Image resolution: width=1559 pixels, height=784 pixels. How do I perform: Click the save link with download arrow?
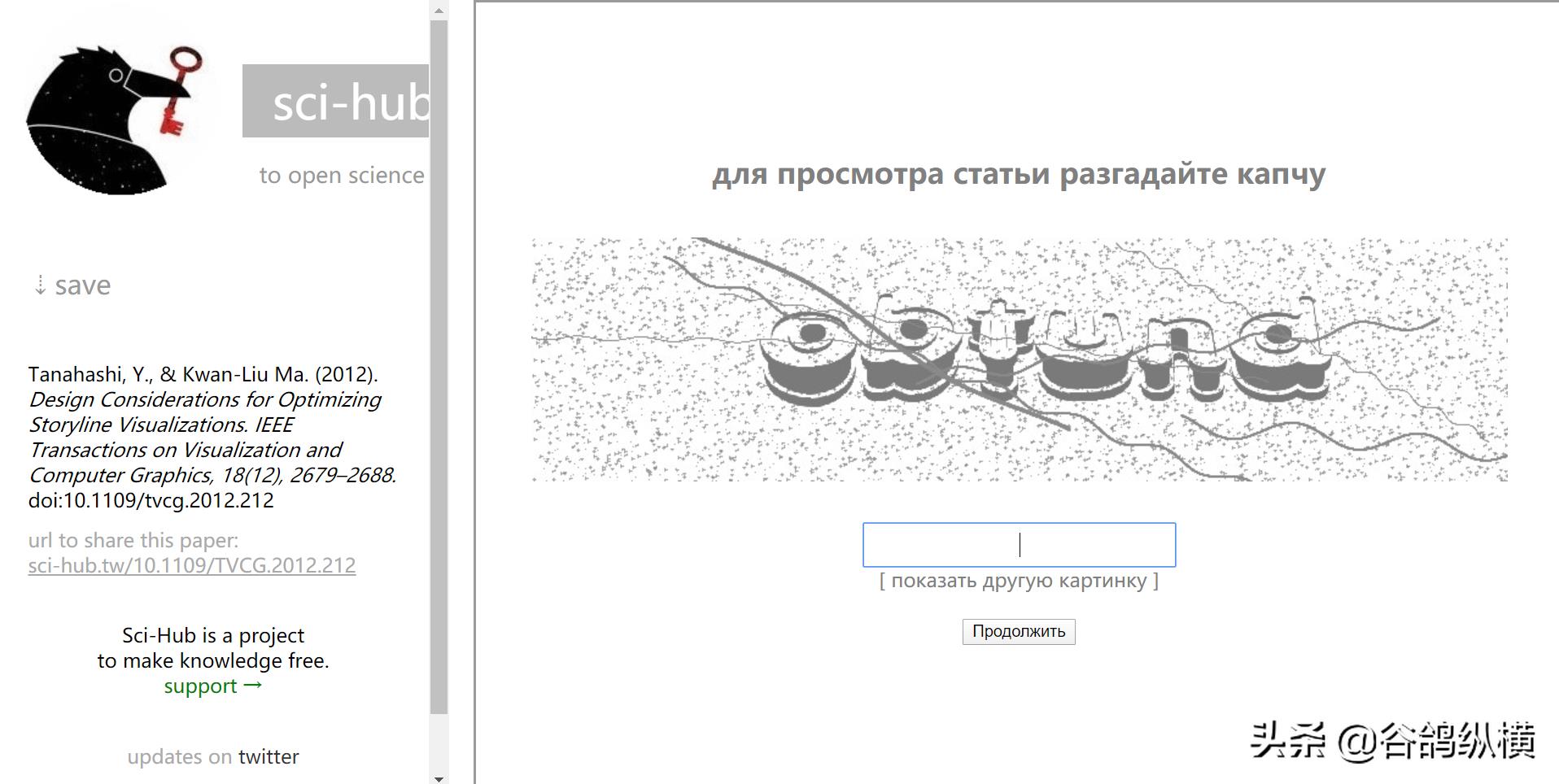pyautogui.click(x=72, y=285)
